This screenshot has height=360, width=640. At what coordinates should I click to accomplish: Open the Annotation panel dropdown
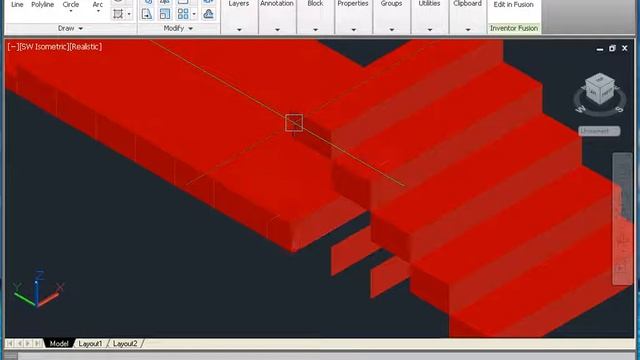[277, 29]
